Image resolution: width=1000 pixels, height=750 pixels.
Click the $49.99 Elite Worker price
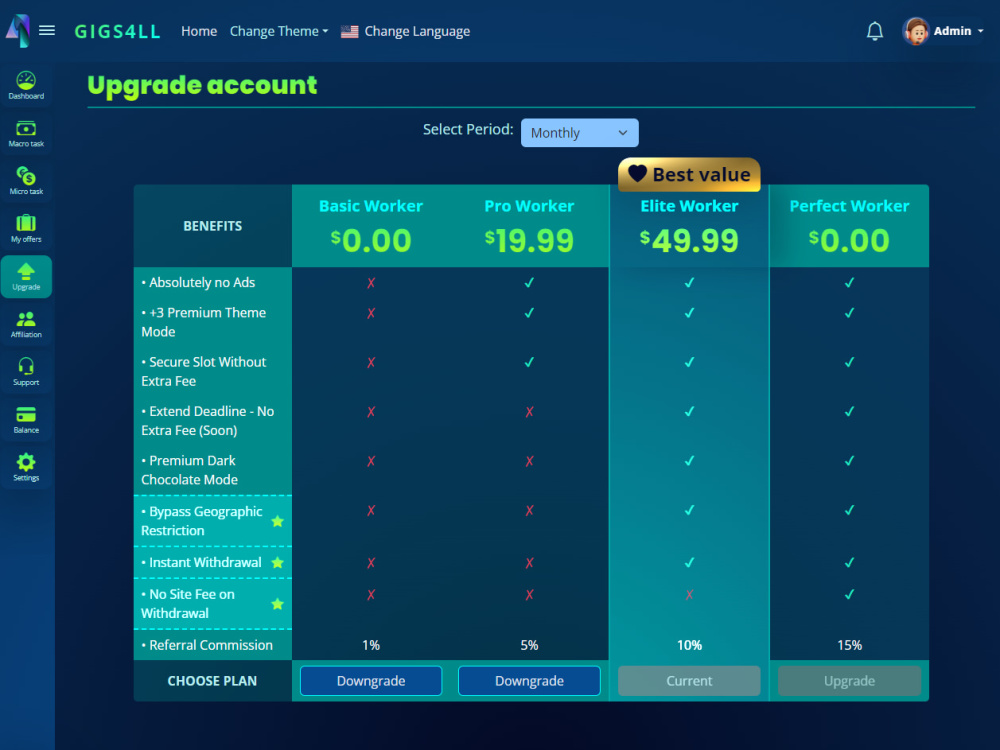[x=689, y=240]
